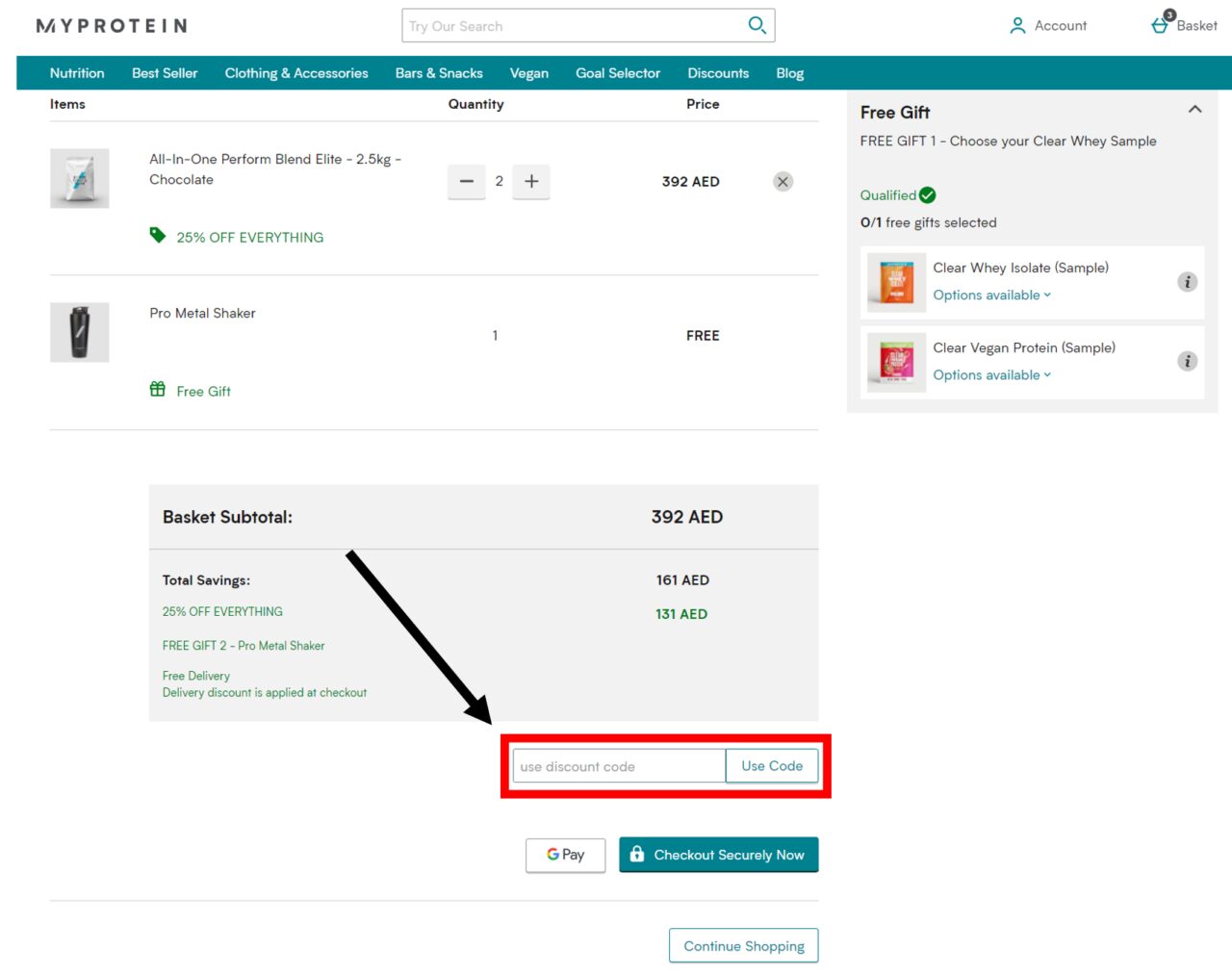Open the Account user icon

[x=1017, y=26]
